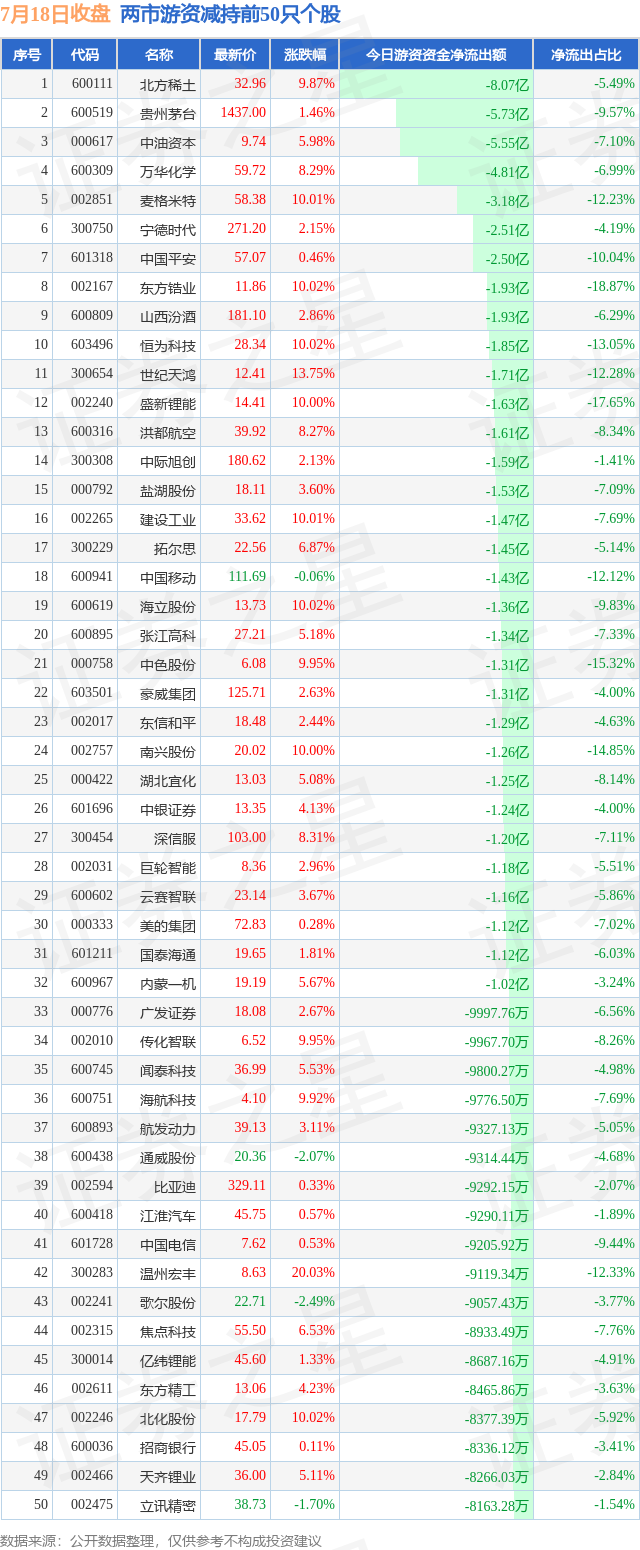Screen dimensions: 640x1550
Task: Click the 名称 column header
Action: (x=159, y=55)
